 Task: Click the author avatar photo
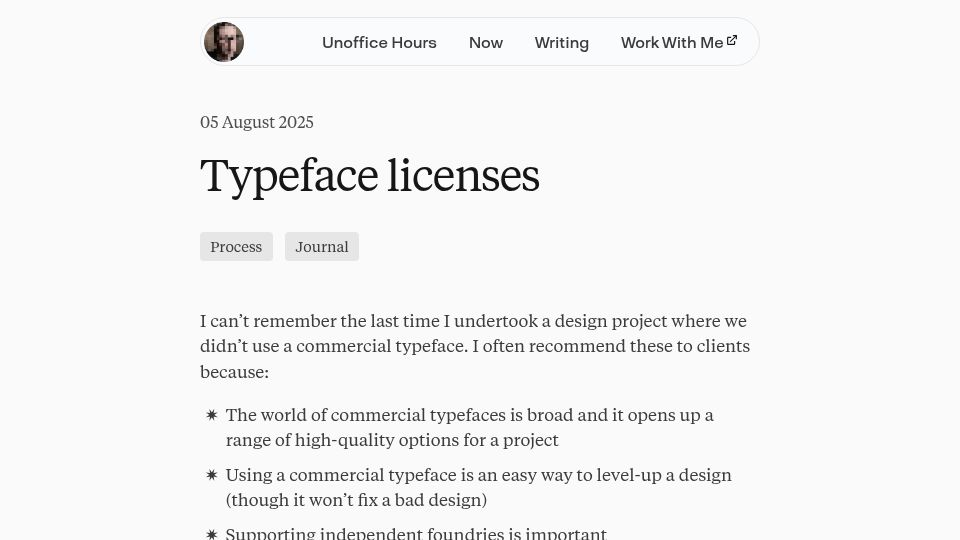[224, 42]
